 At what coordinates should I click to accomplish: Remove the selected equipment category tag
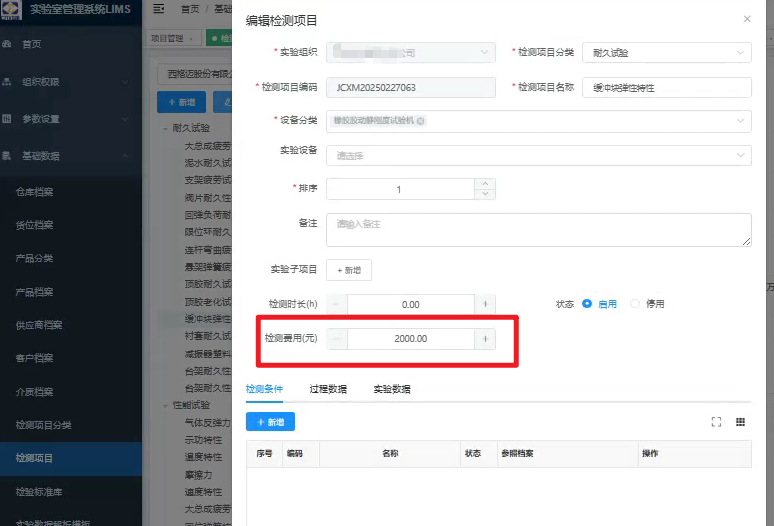point(420,121)
